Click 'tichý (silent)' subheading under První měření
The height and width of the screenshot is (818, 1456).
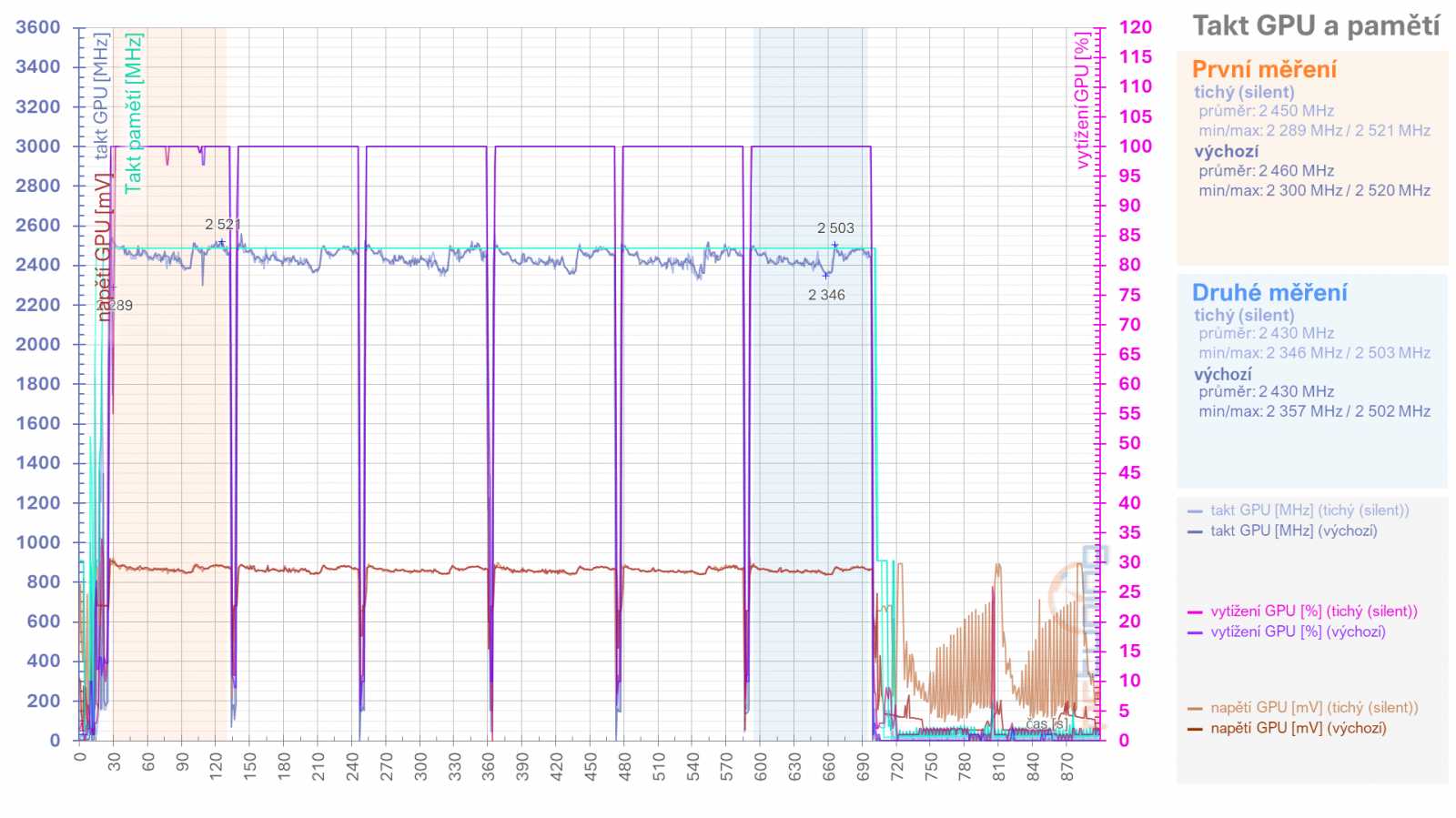1244,92
